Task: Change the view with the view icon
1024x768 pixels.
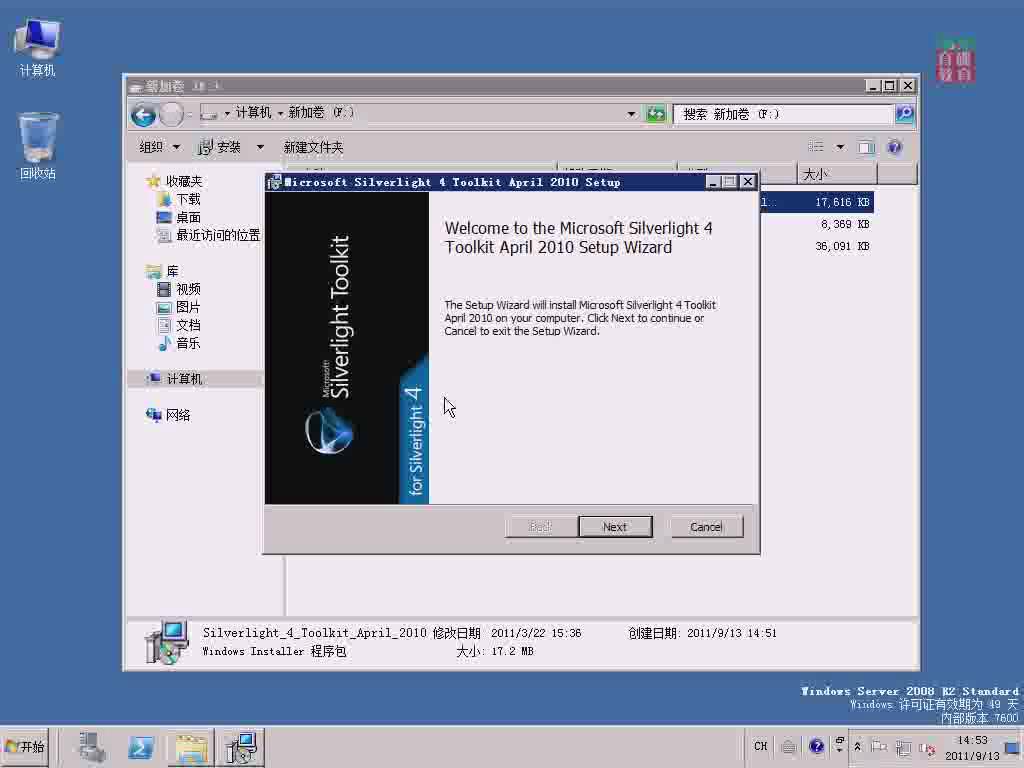Action: pyautogui.click(x=816, y=147)
